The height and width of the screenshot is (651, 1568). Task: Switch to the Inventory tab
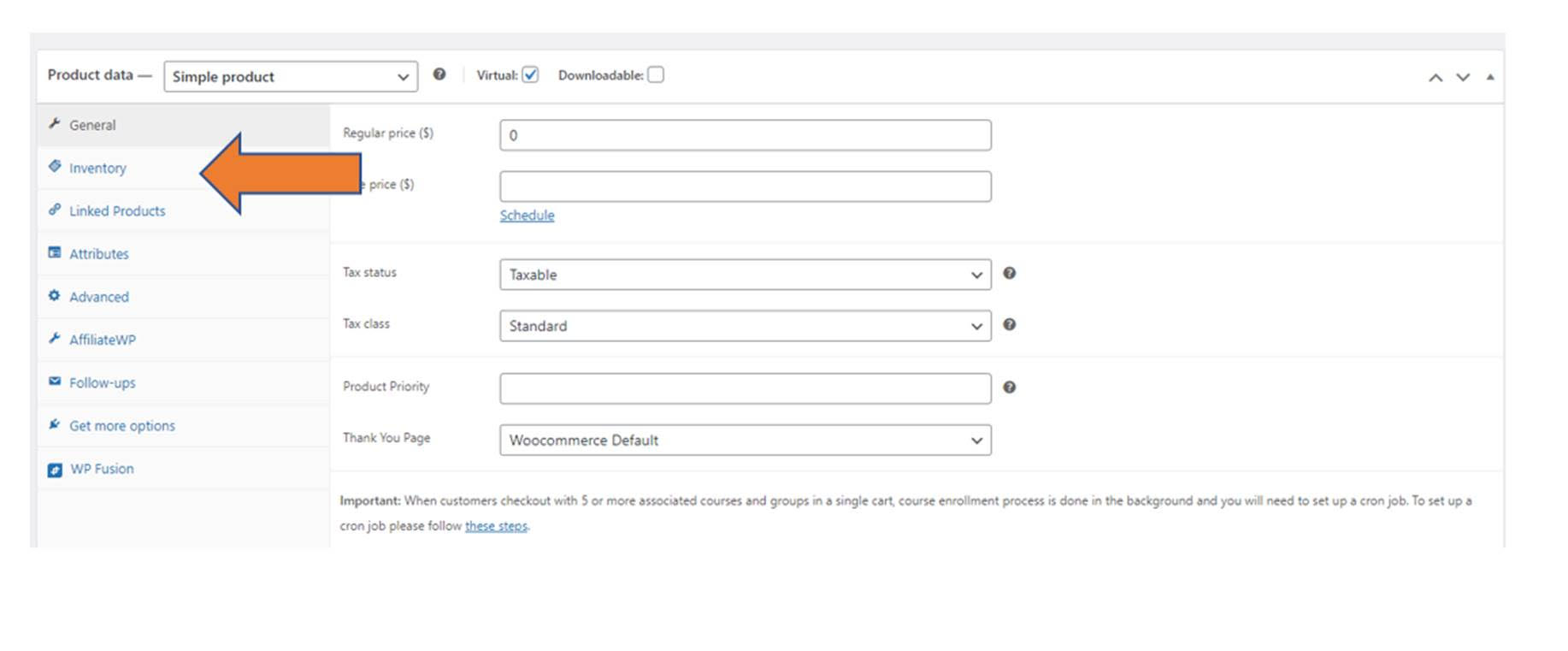(x=97, y=169)
